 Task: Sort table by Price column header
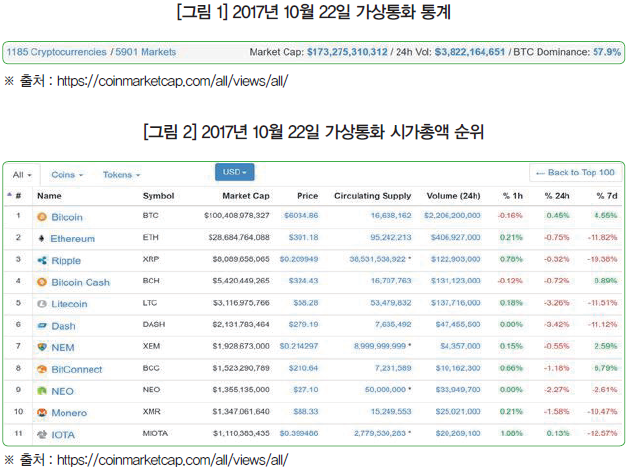307,196
